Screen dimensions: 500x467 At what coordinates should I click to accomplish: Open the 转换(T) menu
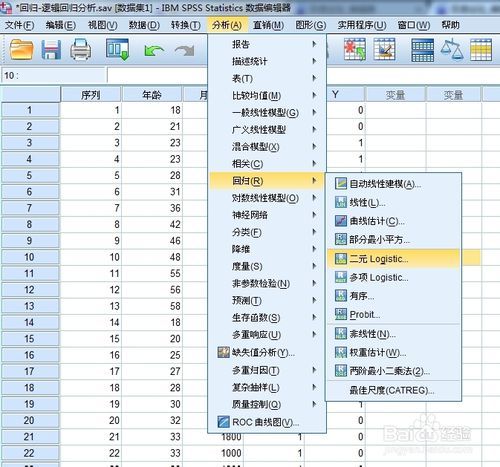pyautogui.click(x=186, y=25)
